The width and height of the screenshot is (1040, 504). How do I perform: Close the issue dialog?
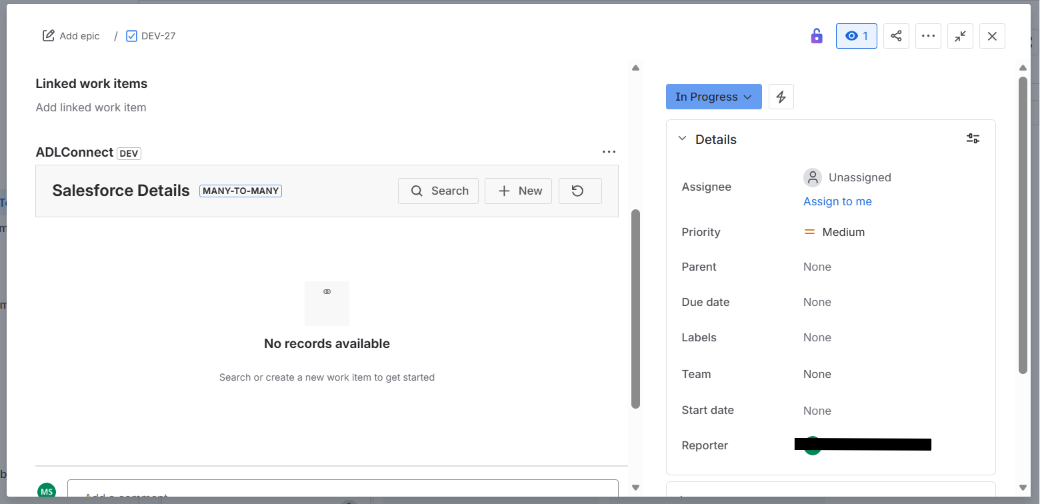pos(992,36)
